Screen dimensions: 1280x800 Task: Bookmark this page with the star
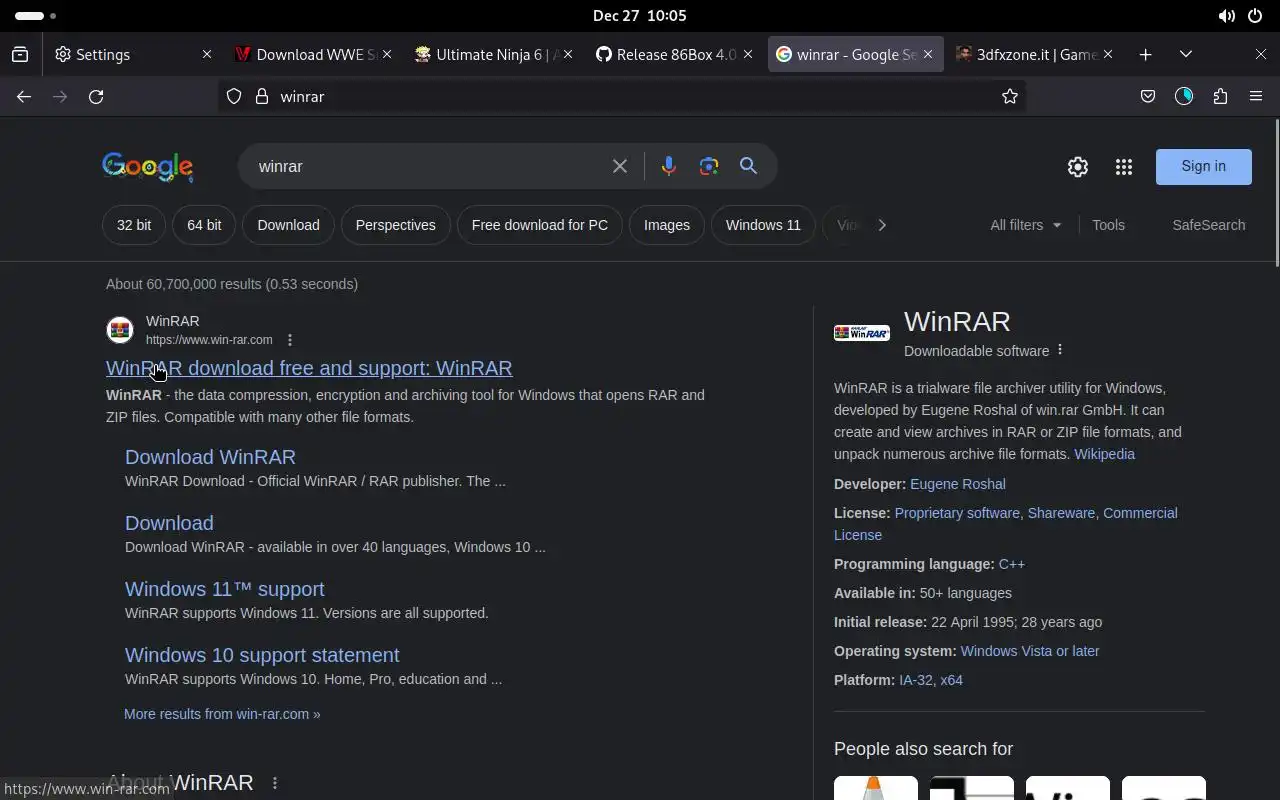pos(1010,96)
